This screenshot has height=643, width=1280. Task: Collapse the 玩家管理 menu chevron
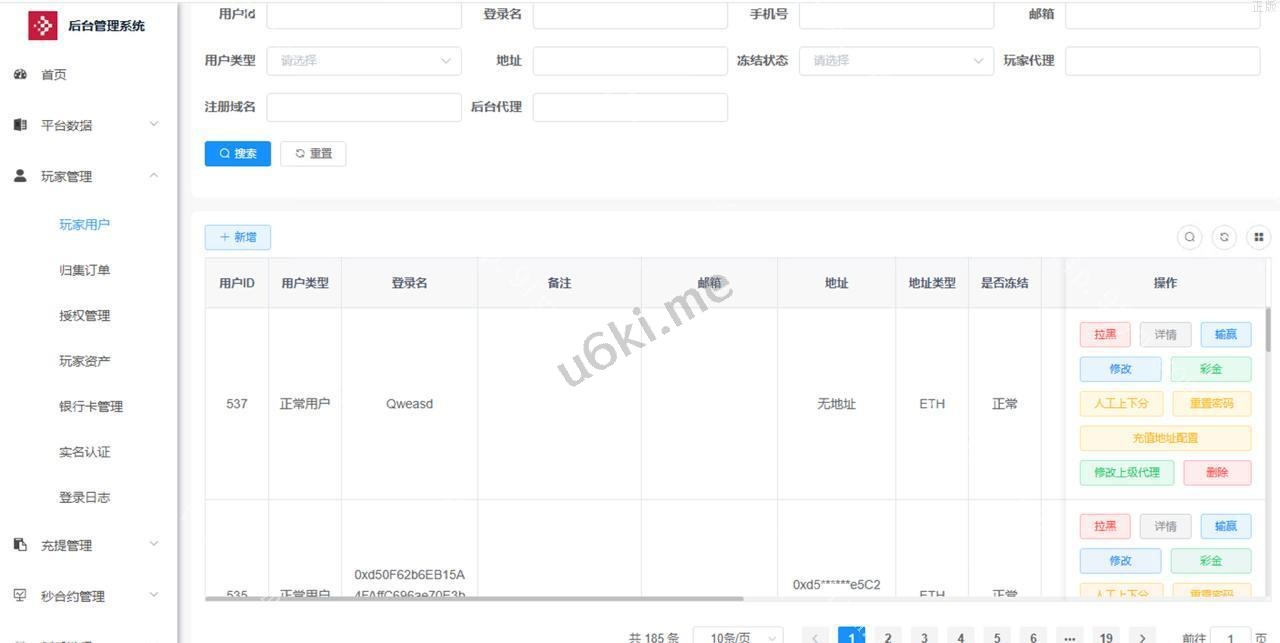(154, 176)
